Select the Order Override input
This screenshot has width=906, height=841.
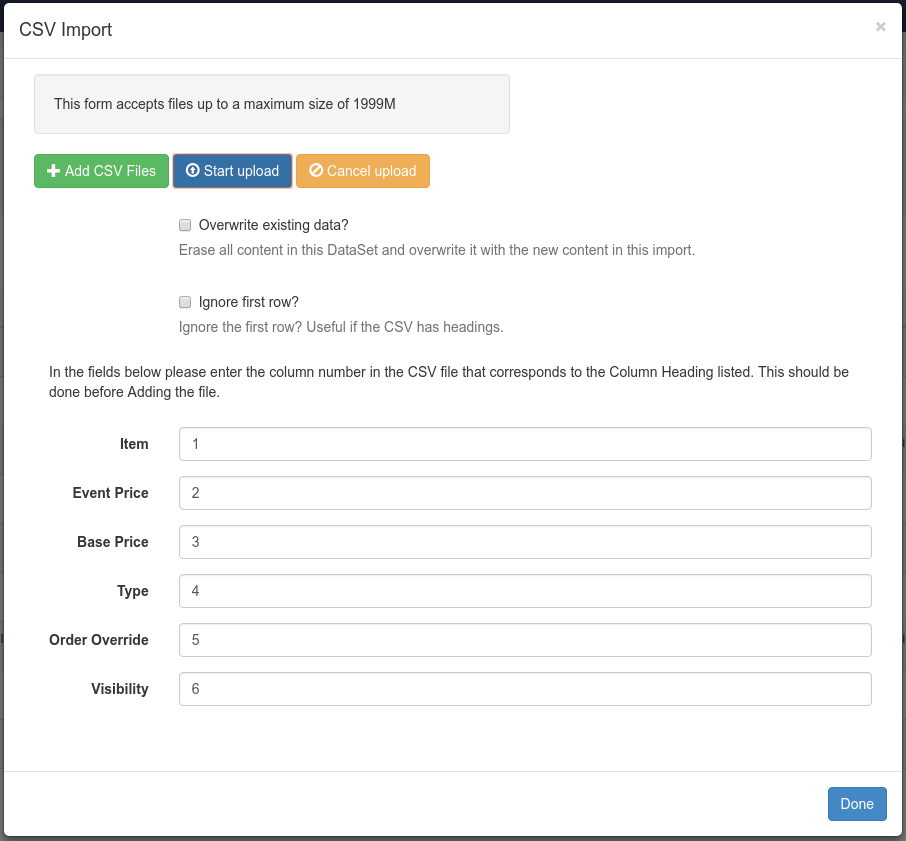tap(525, 640)
